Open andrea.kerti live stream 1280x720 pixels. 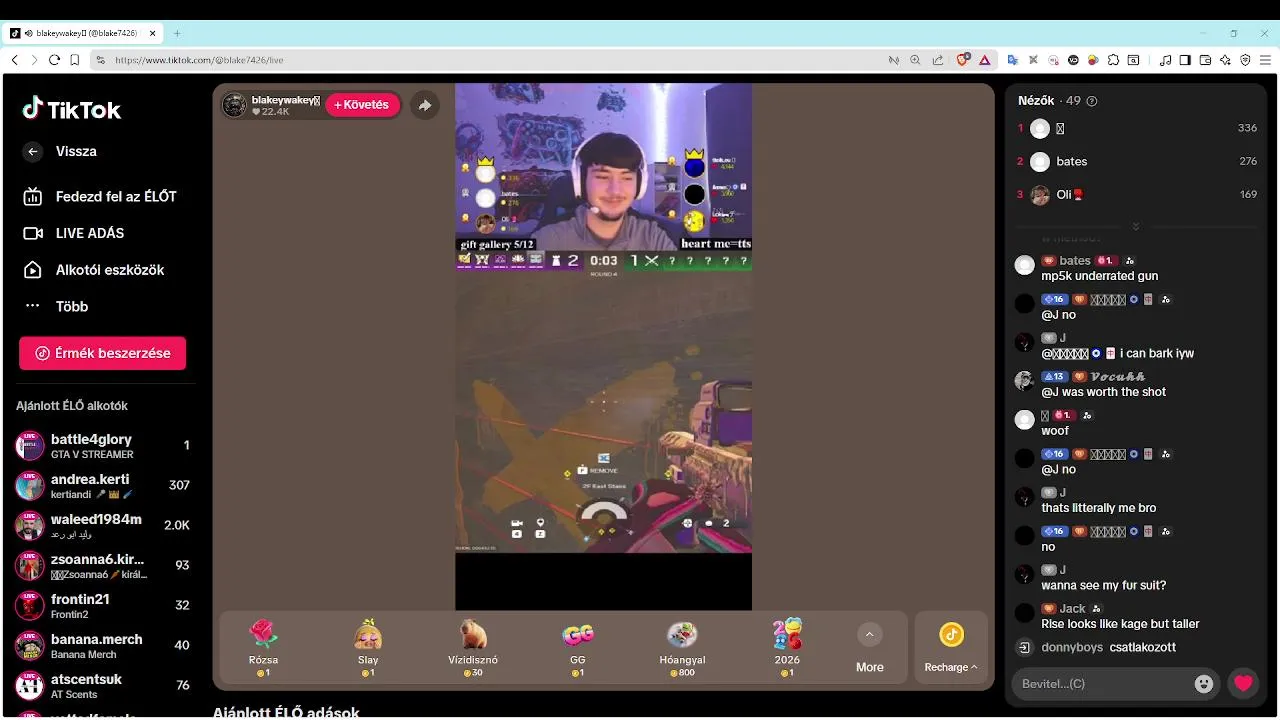[102, 486]
